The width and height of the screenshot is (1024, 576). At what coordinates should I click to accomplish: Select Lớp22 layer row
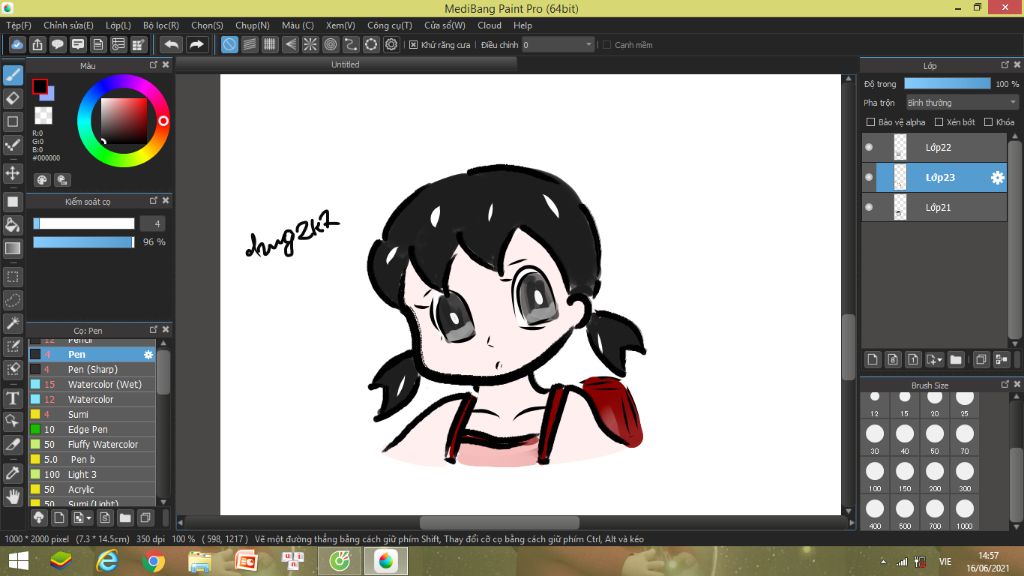point(935,148)
